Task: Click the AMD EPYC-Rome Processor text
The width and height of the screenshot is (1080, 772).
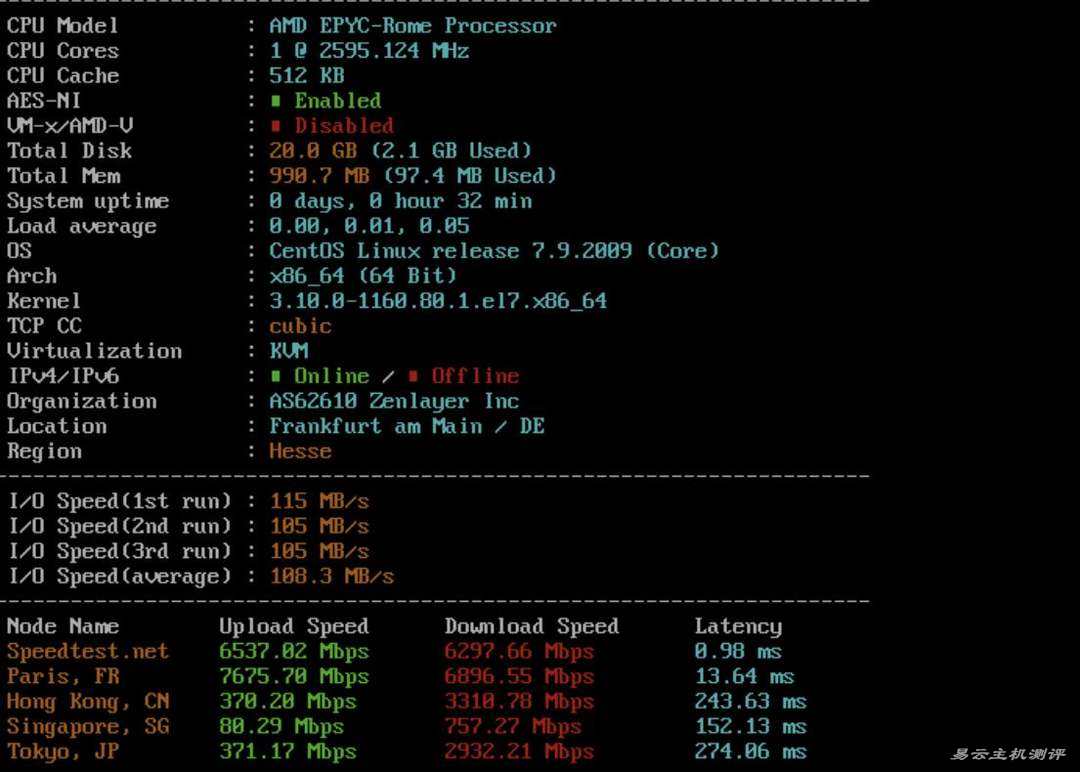Action: click(412, 25)
